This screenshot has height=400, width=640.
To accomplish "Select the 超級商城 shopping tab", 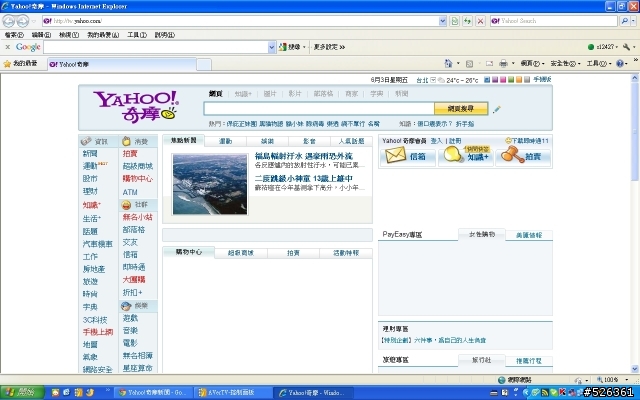I will click(240, 253).
